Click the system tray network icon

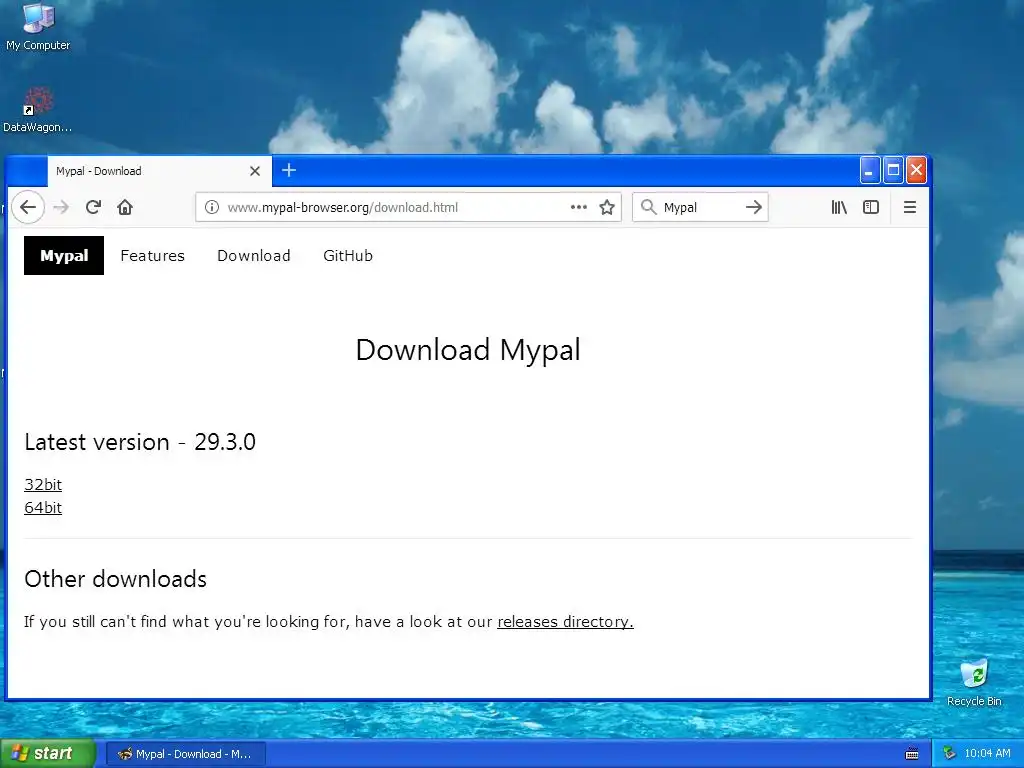950,754
